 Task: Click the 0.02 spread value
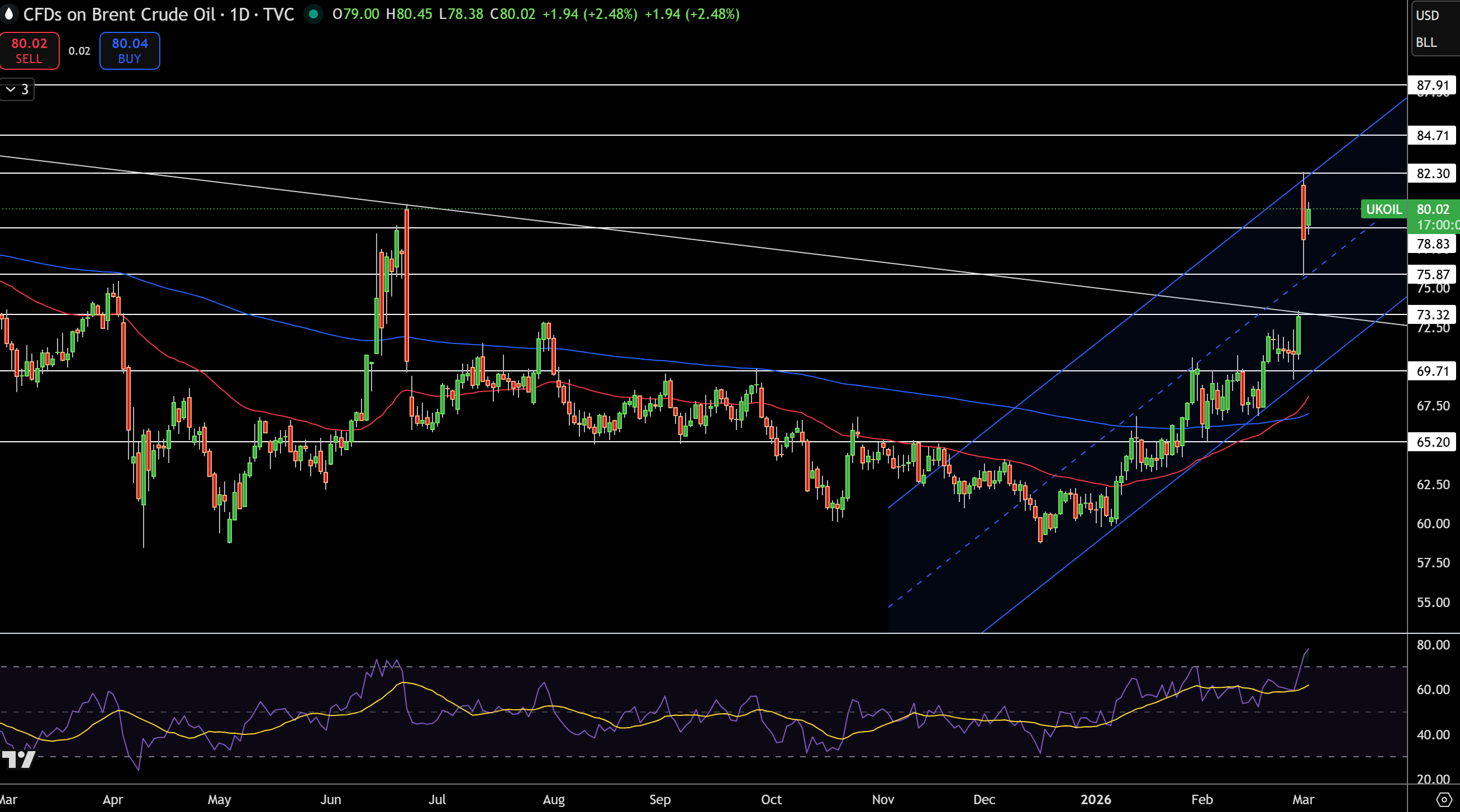(79, 51)
